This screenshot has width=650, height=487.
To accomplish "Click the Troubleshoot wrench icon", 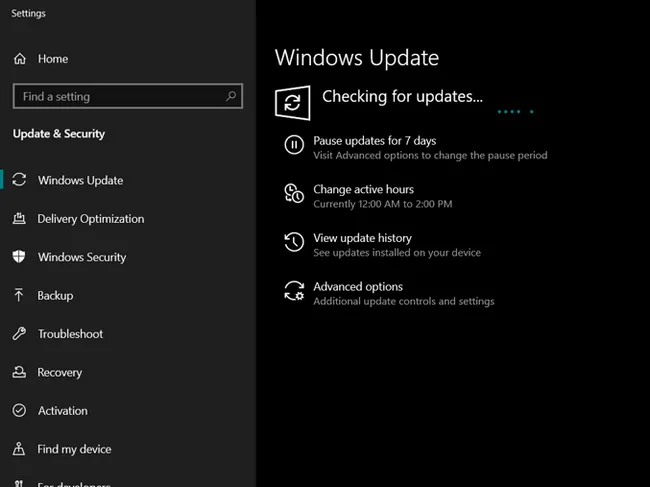I will (x=19, y=334).
